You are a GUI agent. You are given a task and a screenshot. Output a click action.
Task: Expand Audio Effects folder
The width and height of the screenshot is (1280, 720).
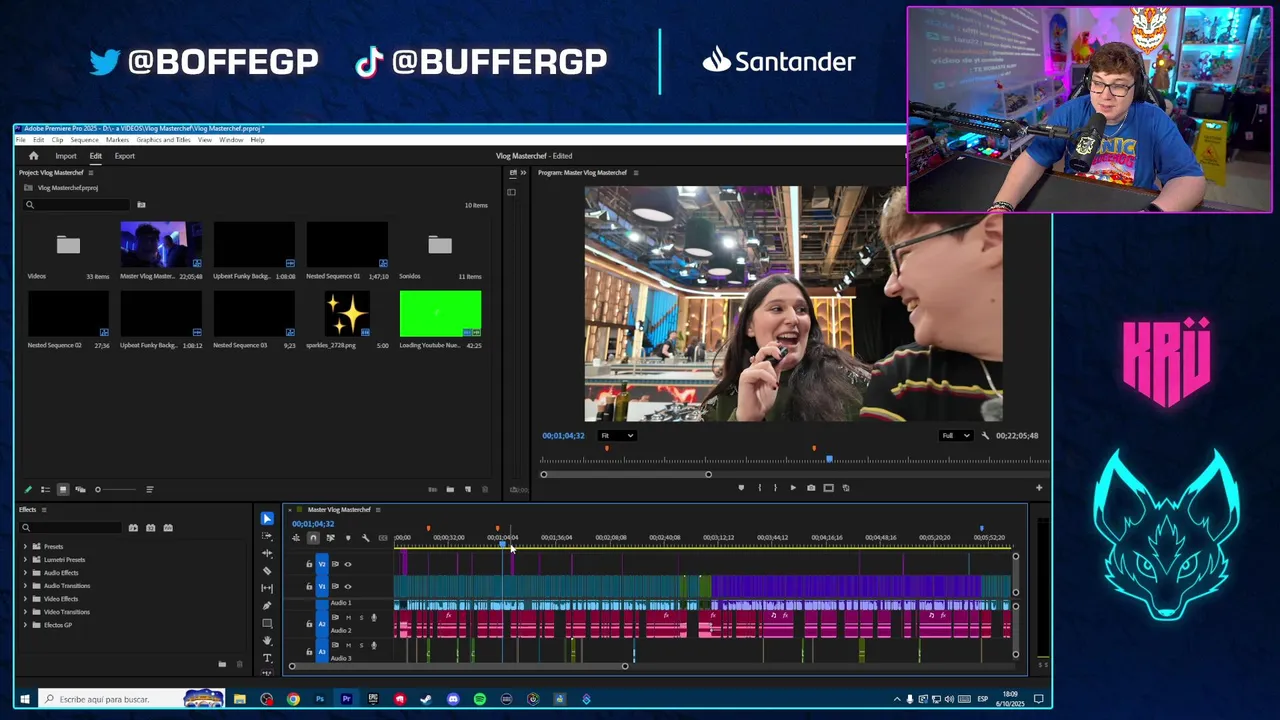[x=25, y=573]
